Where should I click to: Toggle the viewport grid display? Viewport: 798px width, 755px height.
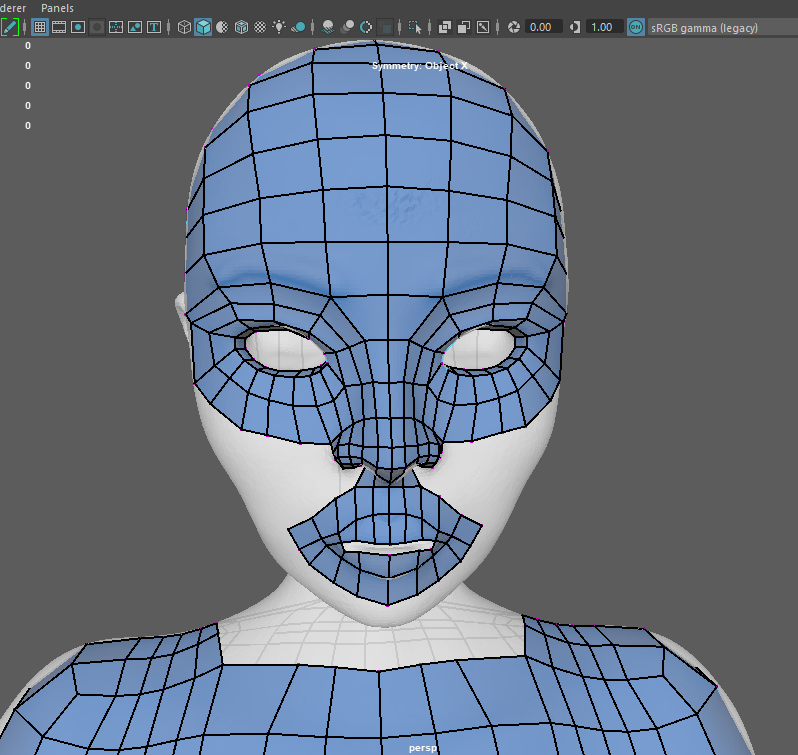click(x=40, y=27)
